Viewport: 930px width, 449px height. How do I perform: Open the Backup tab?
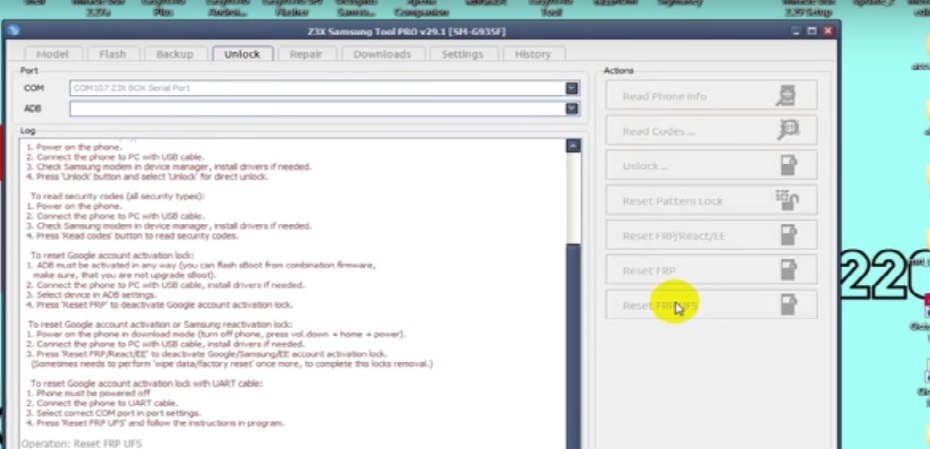pyautogui.click(x=174, y=54)
